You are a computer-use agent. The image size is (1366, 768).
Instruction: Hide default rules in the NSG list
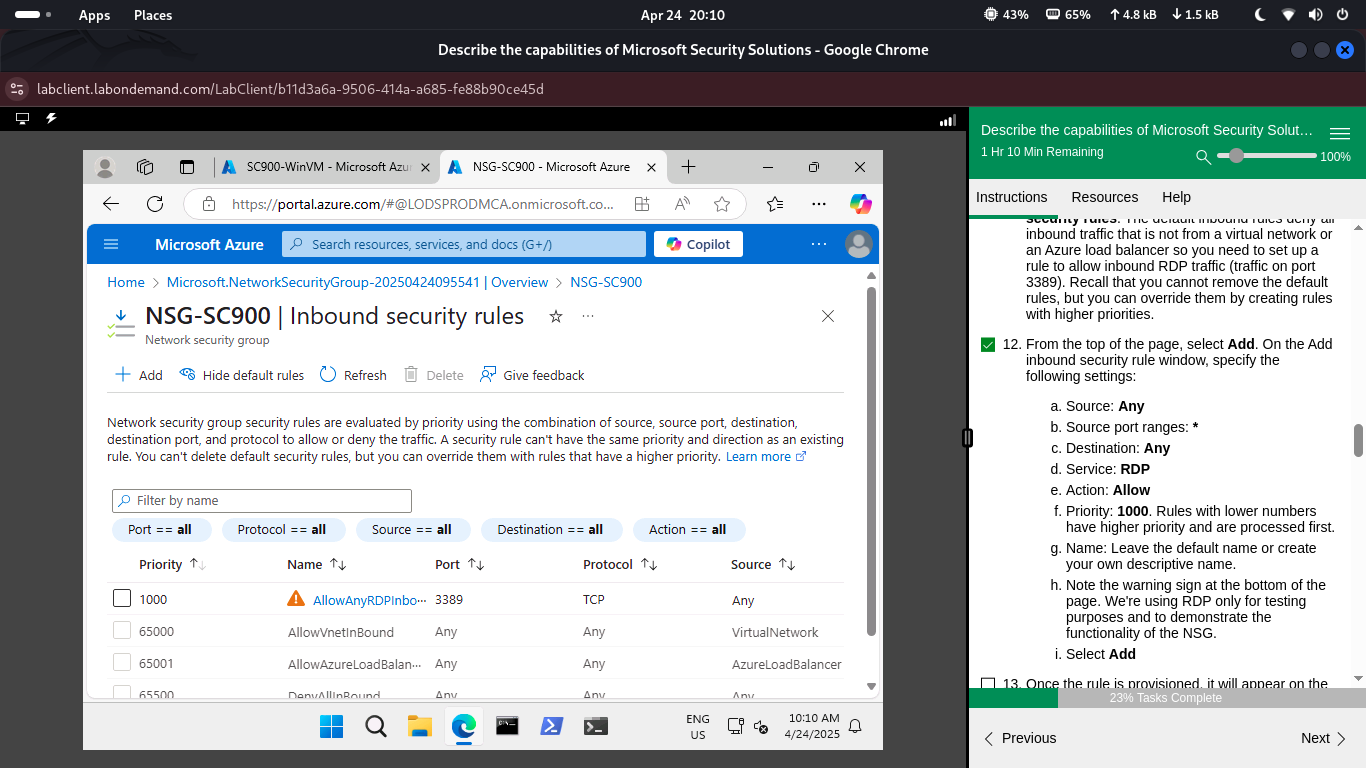[x=241, y=375]
